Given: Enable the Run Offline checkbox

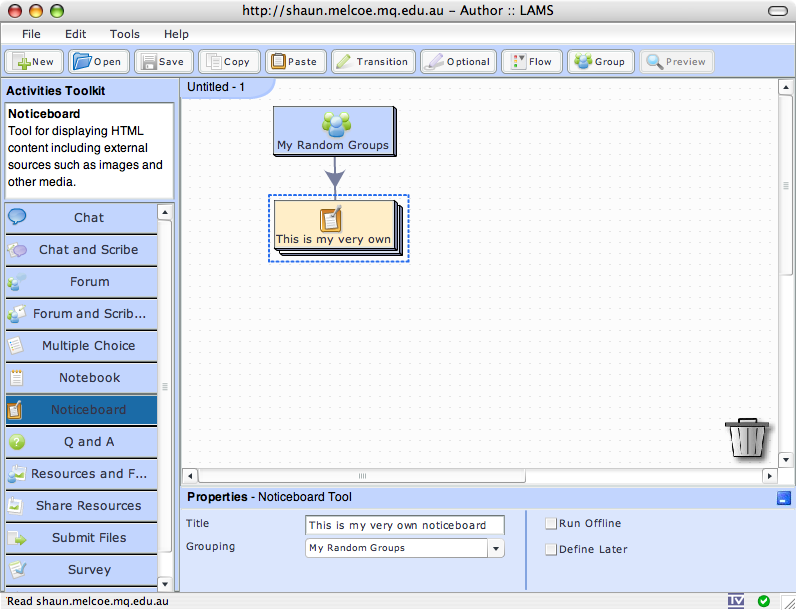Looking at the screenshot, I should tap(551, 524).
